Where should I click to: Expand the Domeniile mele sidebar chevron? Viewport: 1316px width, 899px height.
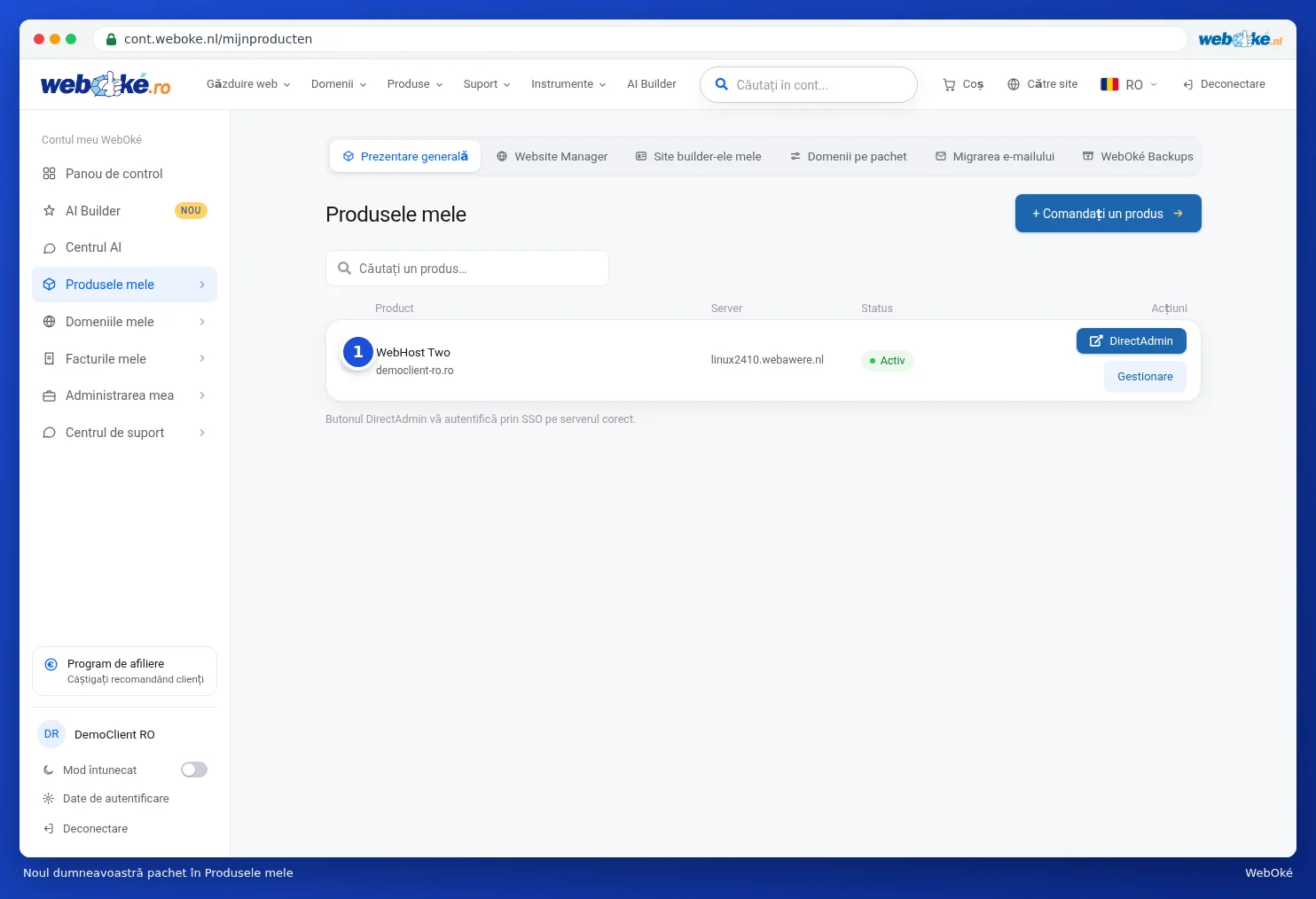202,322
